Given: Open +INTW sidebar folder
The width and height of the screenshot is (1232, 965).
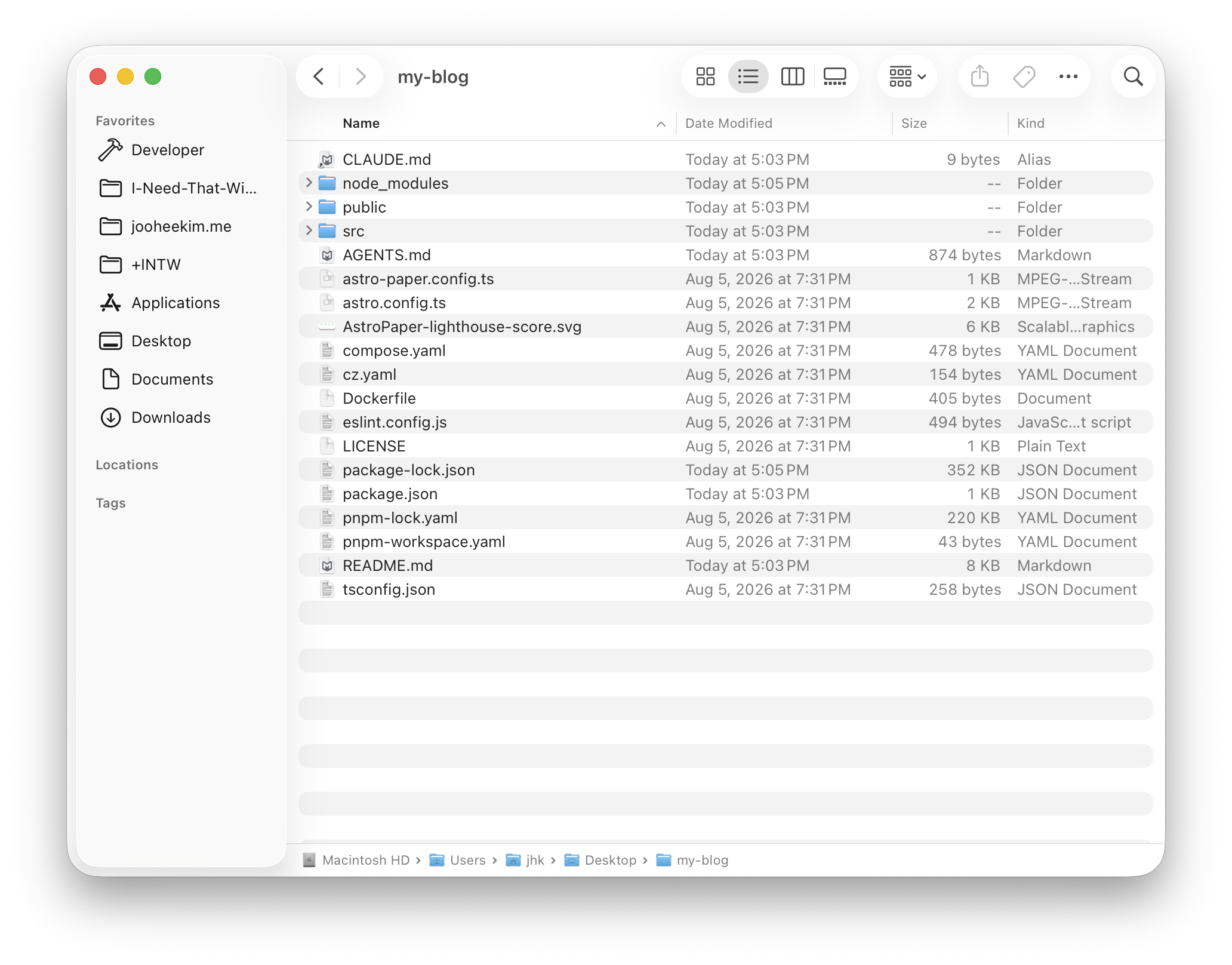Looking at the screenshot, I should [156, 265].
